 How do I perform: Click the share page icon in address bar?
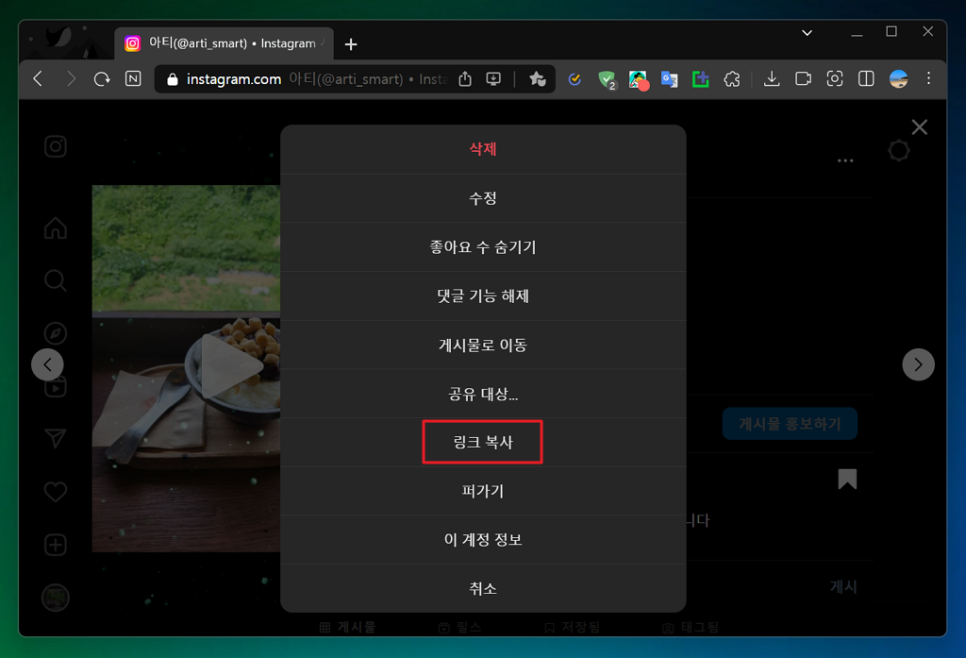465,79
